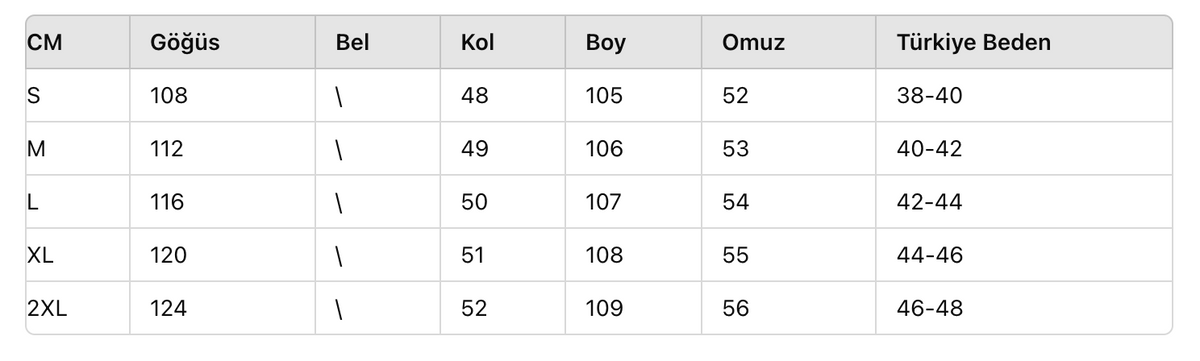Click the Bel column header
Screen dimensions: 1200x361
[353, 43]
